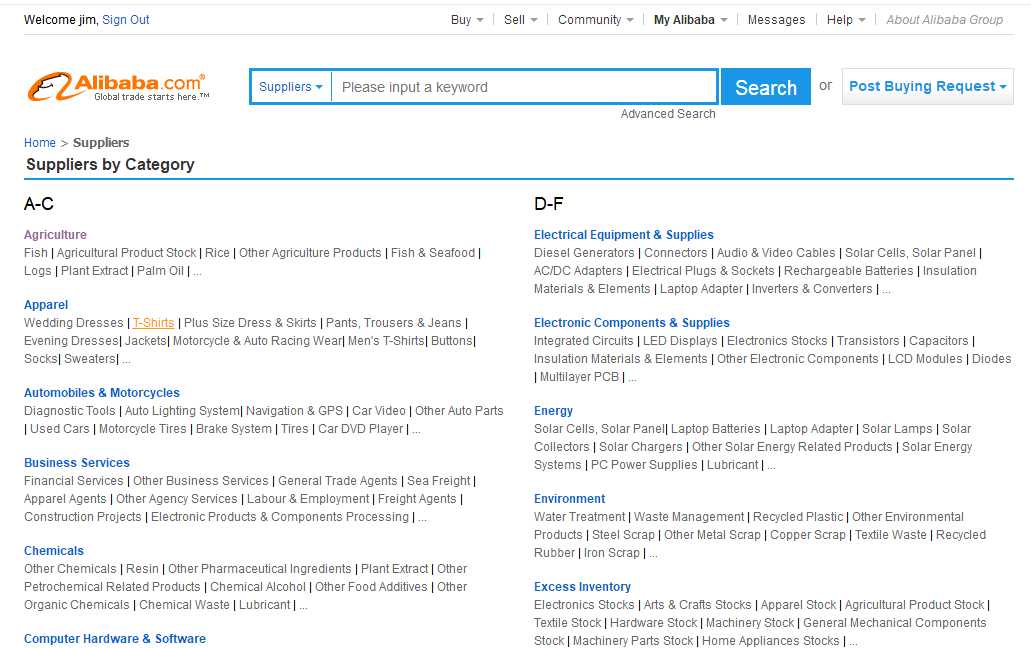Open Electrical Equipment & Supplies category
1031x648 pixels.
623,235
